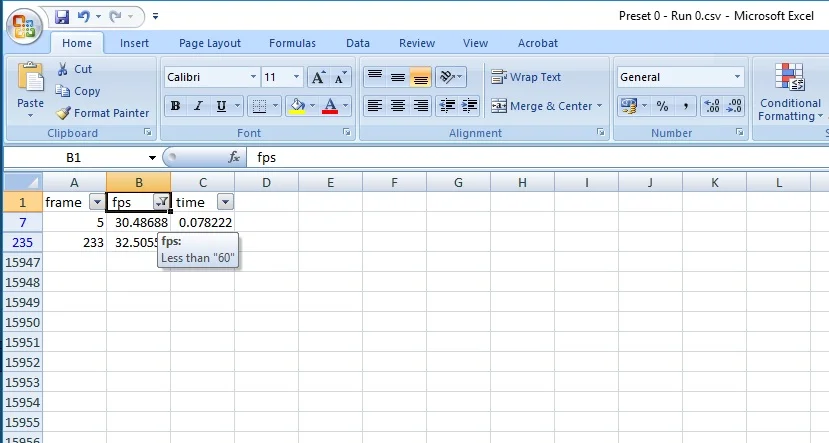Switch to the Page Layout tab

[210, 43]
